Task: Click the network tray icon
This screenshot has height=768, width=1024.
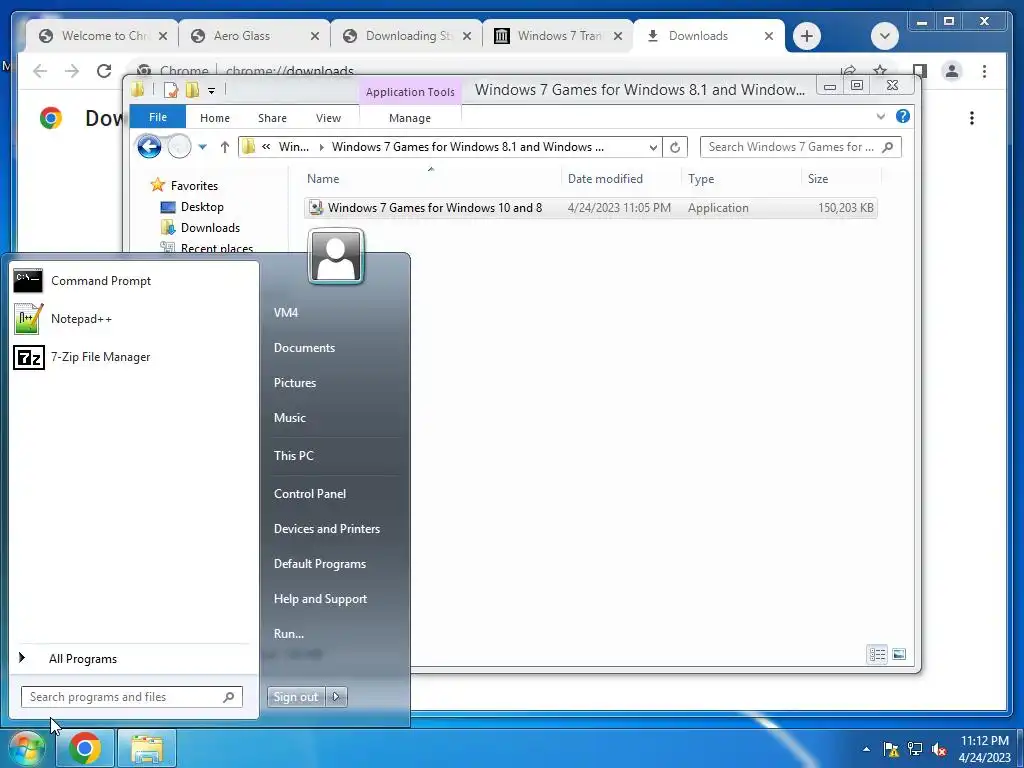Action: [915, 749]
